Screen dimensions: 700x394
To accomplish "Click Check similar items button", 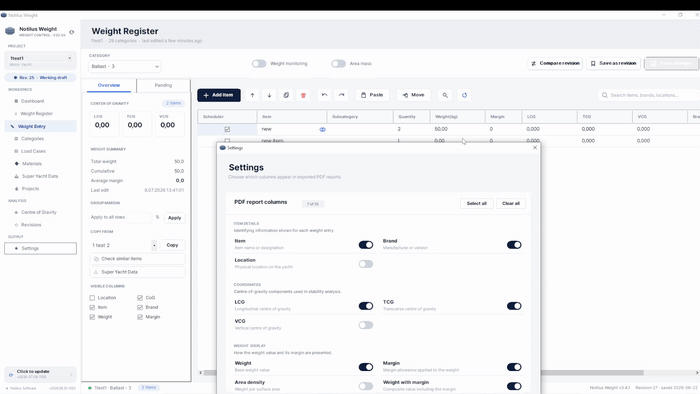I will (x=138, y=259).
